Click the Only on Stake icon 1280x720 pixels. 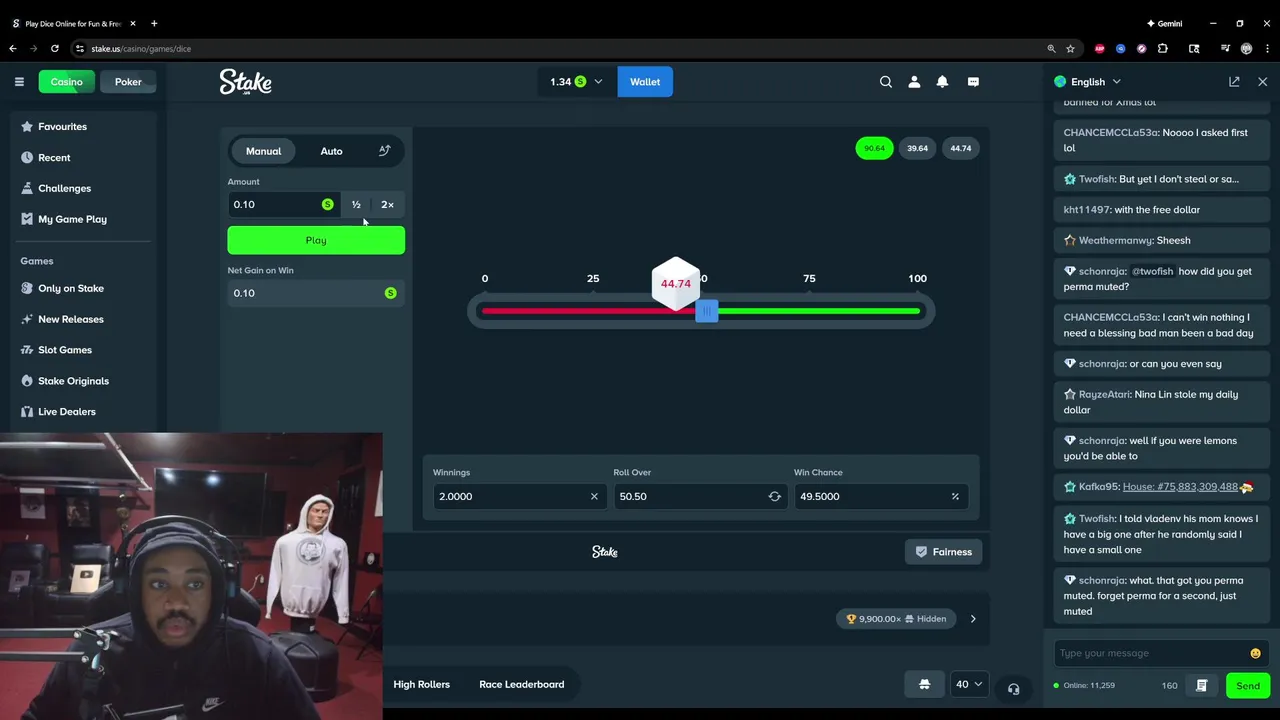(x=27, y=288)
